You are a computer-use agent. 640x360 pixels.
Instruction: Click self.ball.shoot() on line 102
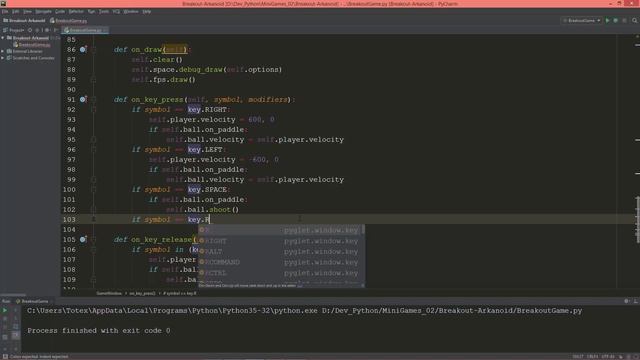click(202, 209)
